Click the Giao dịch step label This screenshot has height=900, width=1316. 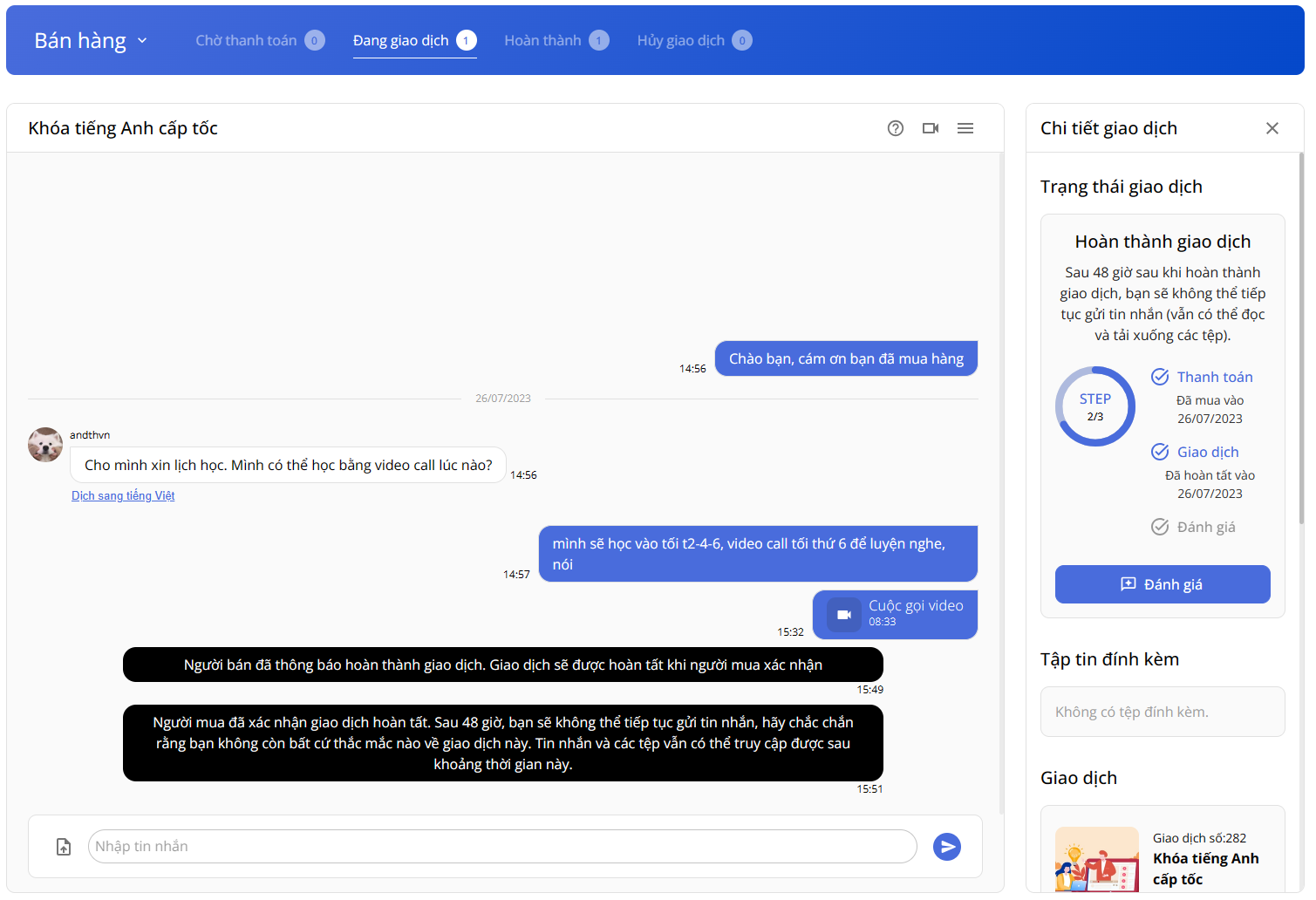(1208, 452)
